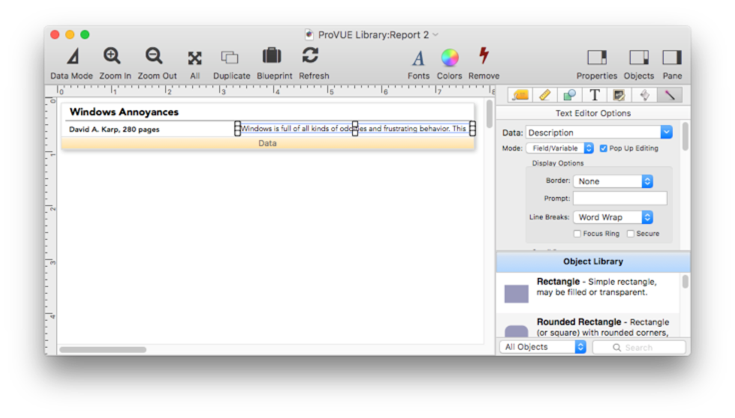Uncheck Pop Up Editing option
The image size is (735, 418).
[x=604, y=148]
